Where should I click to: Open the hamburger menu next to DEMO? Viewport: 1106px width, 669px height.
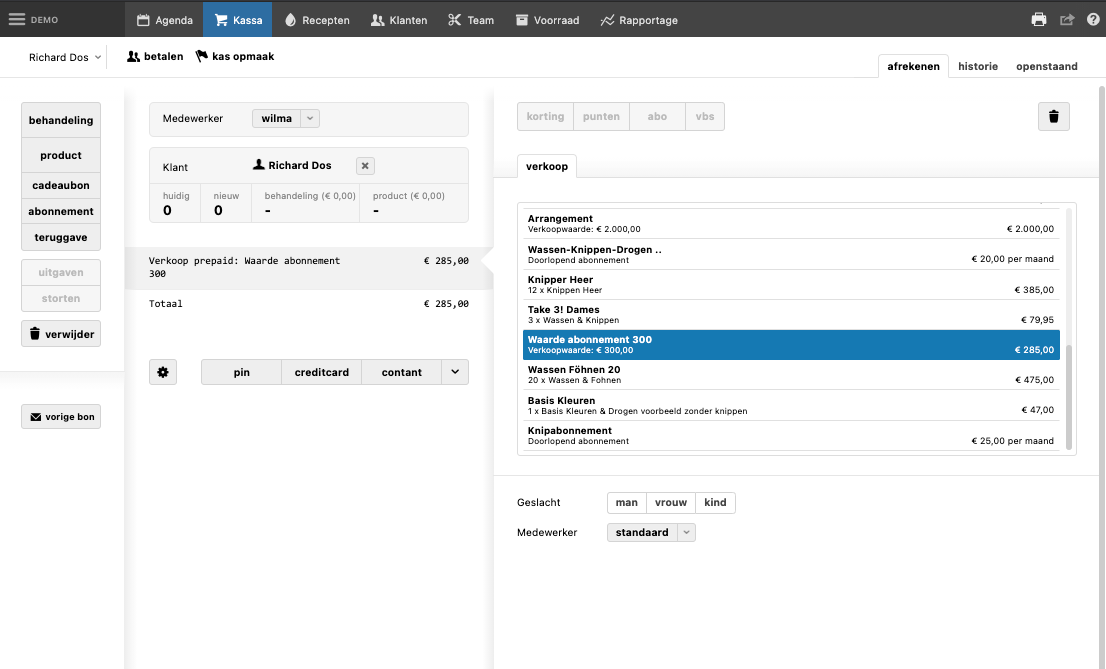pyautogui.click(x=17, y=19)
